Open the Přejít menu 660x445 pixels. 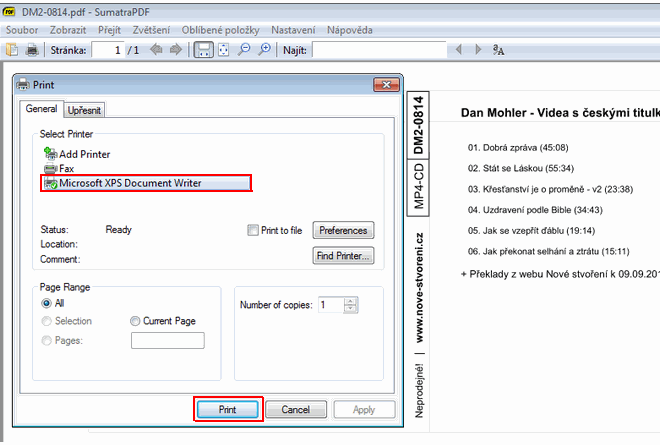pos(109,30)
